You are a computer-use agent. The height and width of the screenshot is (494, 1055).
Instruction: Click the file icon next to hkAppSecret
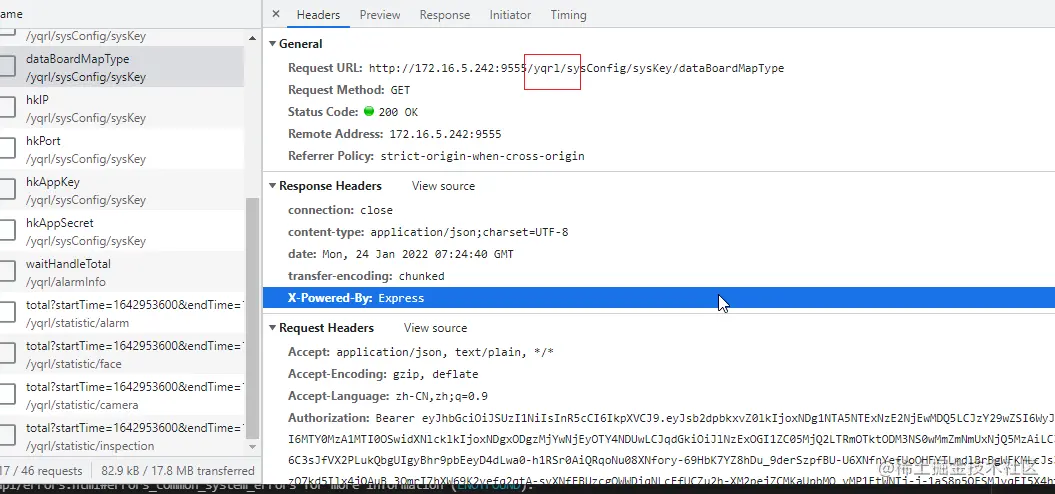coord(7,230)
